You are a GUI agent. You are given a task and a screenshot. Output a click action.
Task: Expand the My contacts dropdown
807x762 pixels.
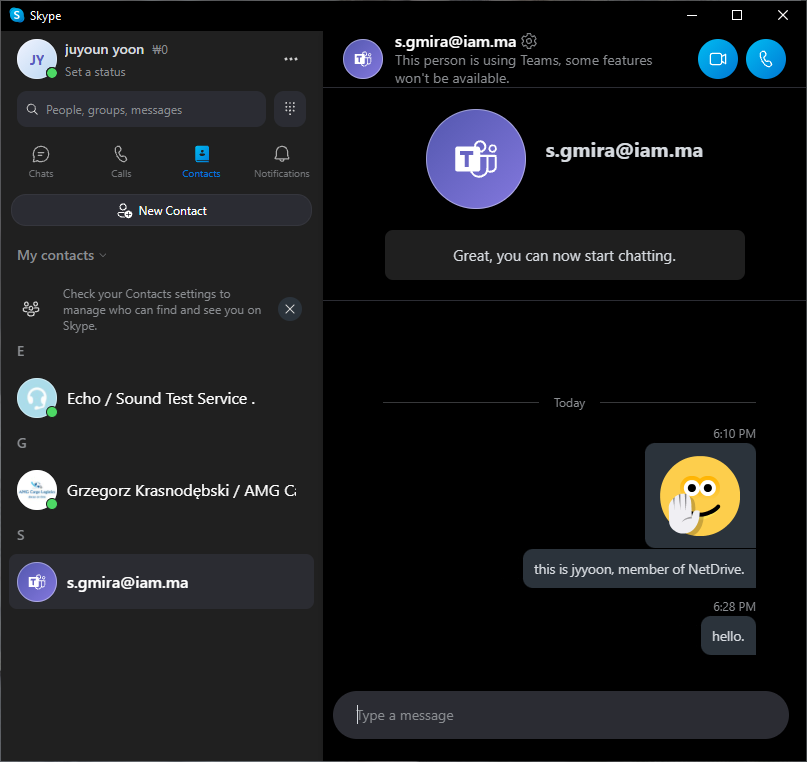click(62, 255)
